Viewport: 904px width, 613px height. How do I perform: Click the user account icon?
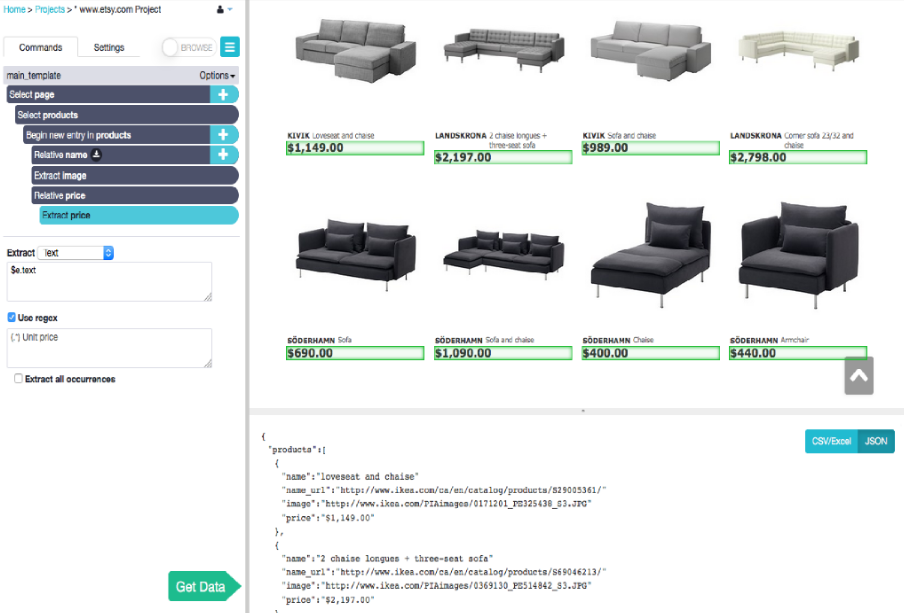click(221, 9)
